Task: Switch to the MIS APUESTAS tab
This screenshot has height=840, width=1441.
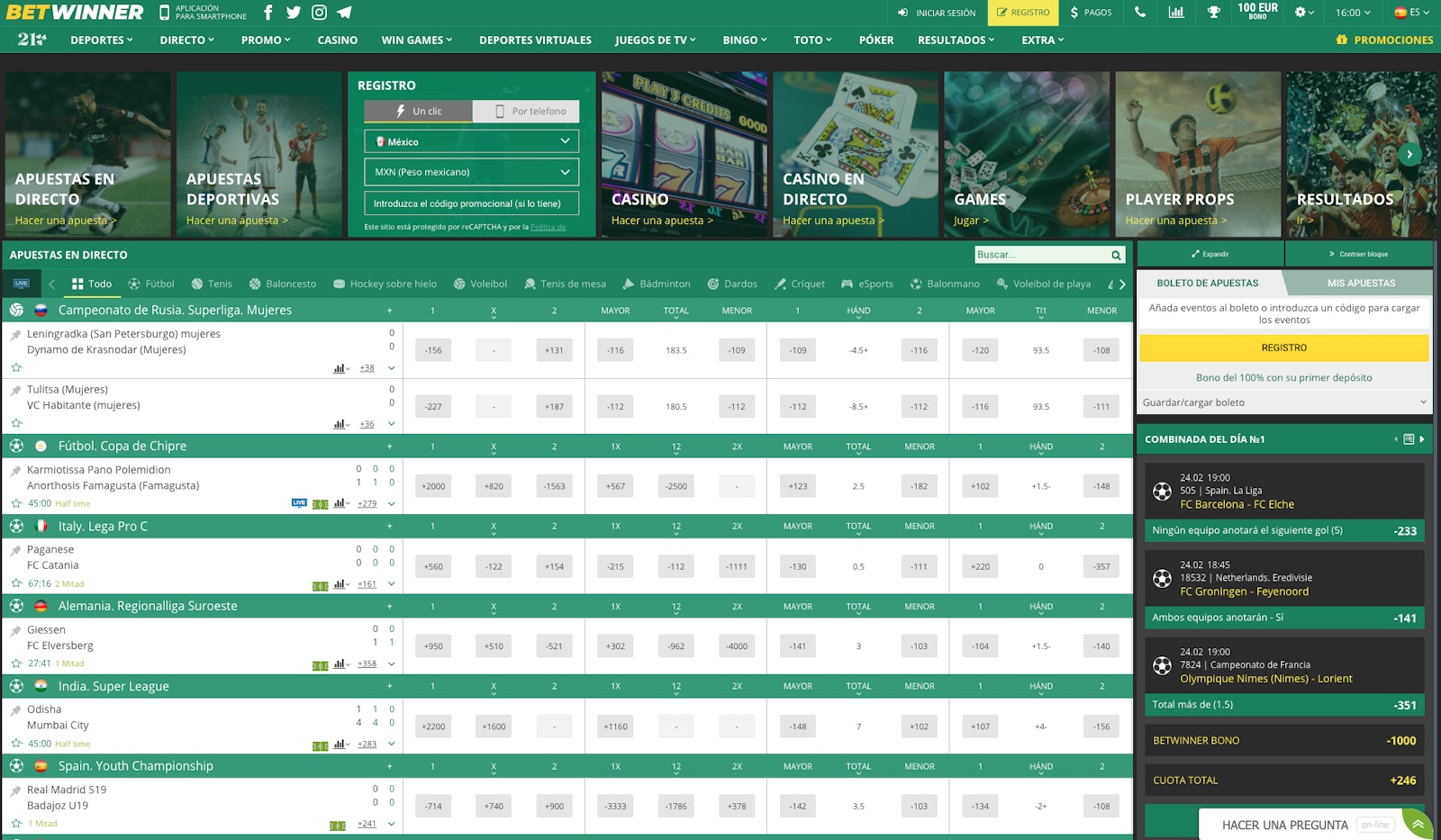Action: 1362,282
